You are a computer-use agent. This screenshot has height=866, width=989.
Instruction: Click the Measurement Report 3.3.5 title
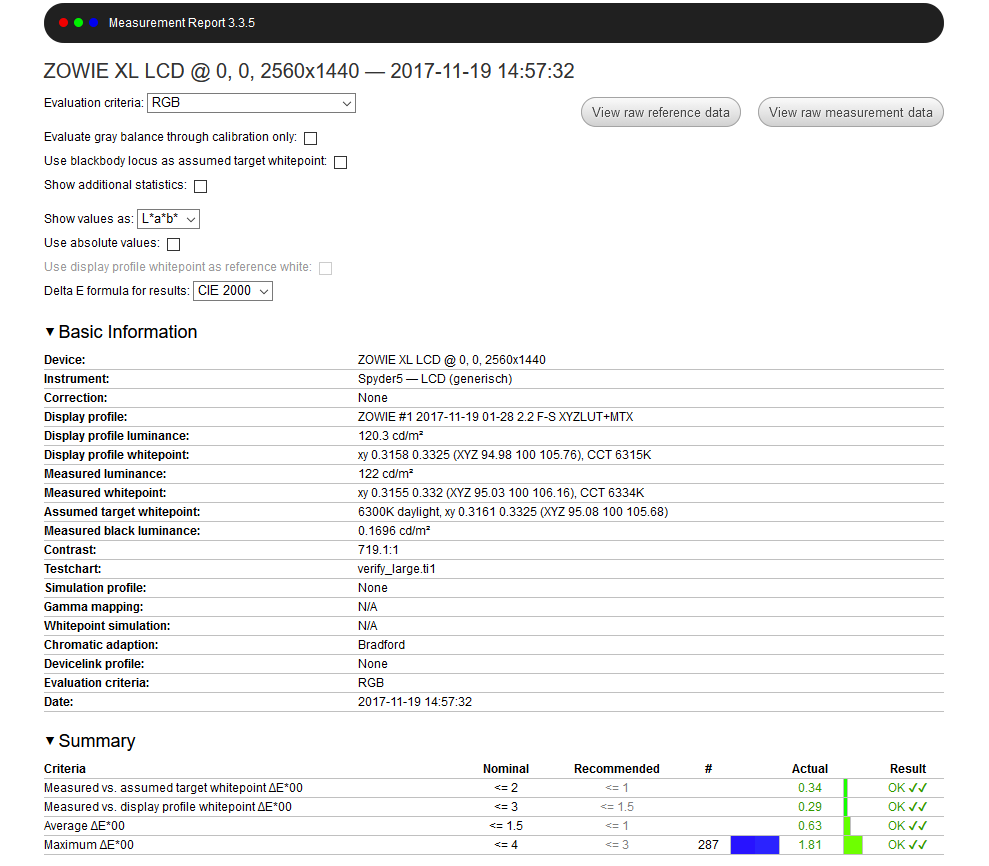(x=182, y=23)
